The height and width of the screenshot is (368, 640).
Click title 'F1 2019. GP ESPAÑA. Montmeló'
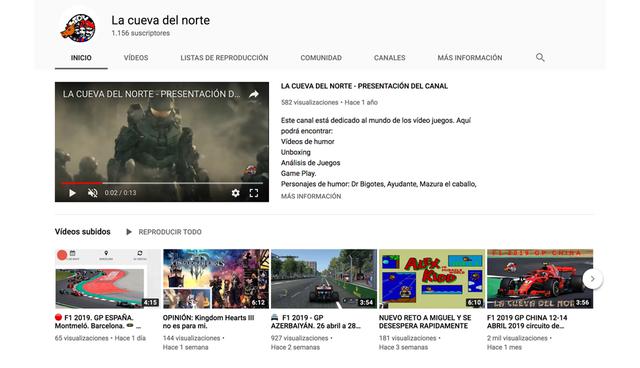(98, 321)
